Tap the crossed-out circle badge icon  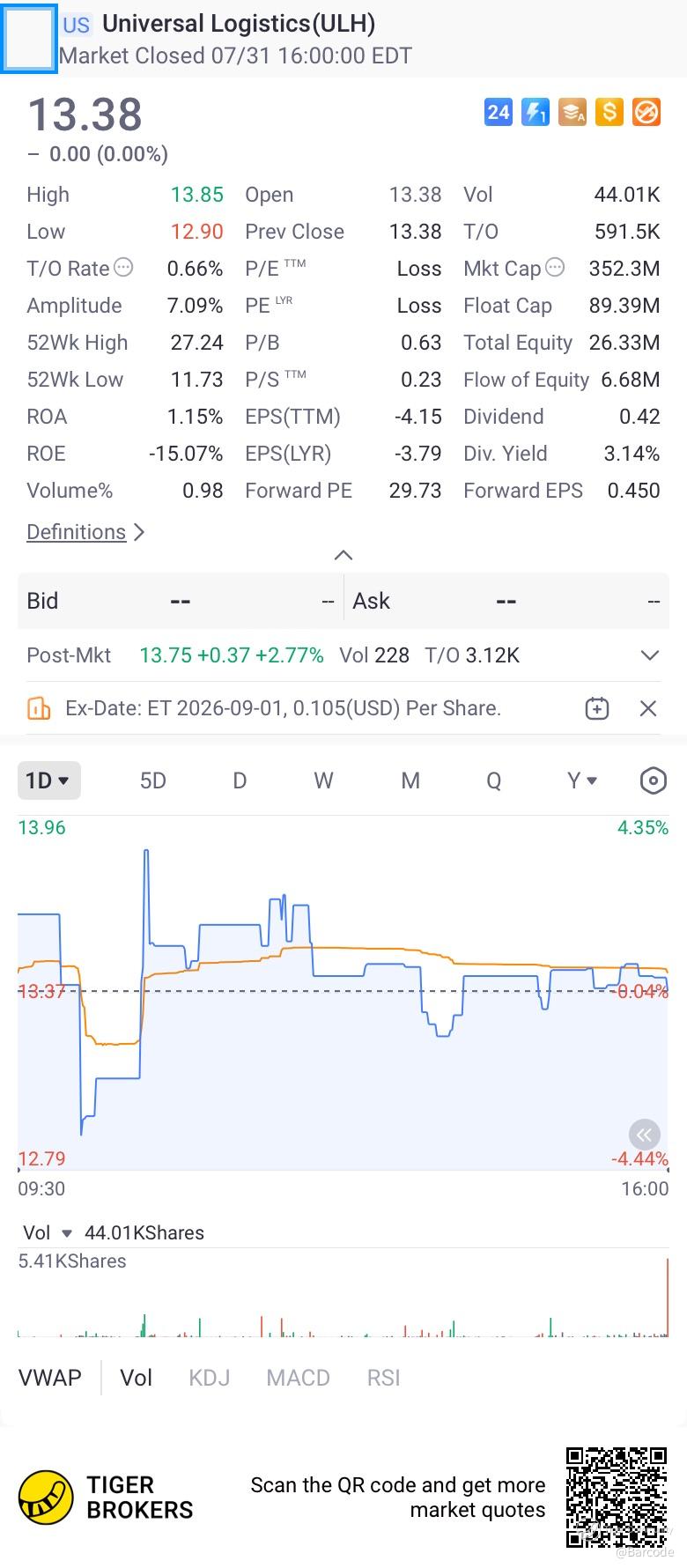pos(646,112)
